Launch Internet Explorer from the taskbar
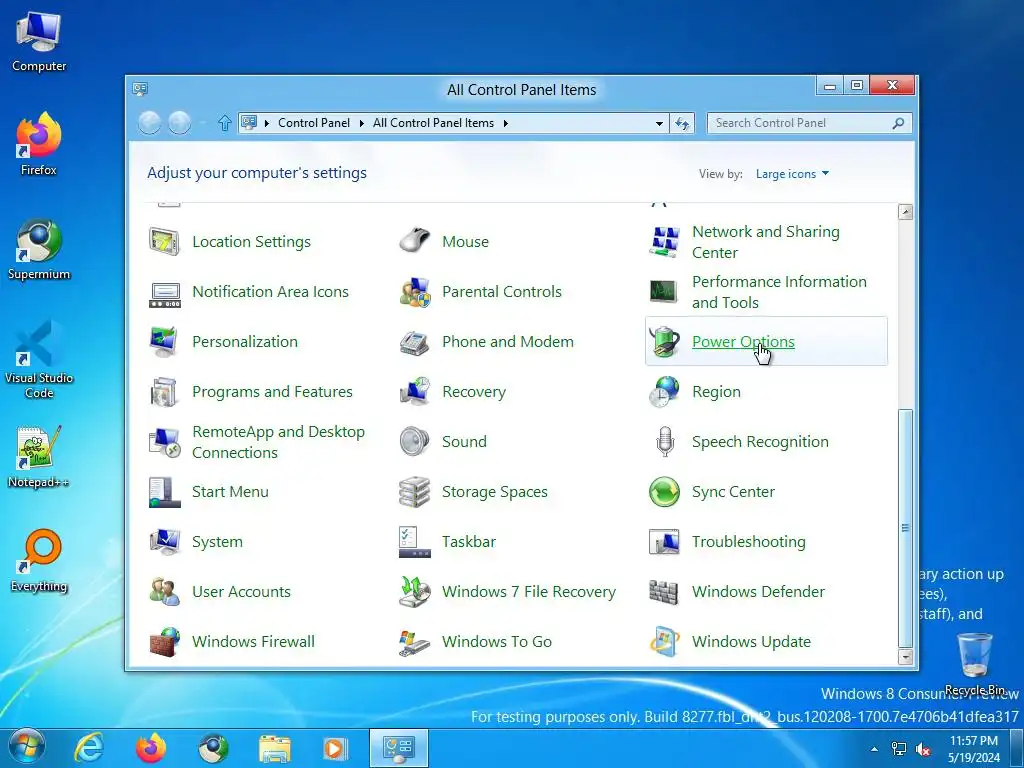 (89, 748)
